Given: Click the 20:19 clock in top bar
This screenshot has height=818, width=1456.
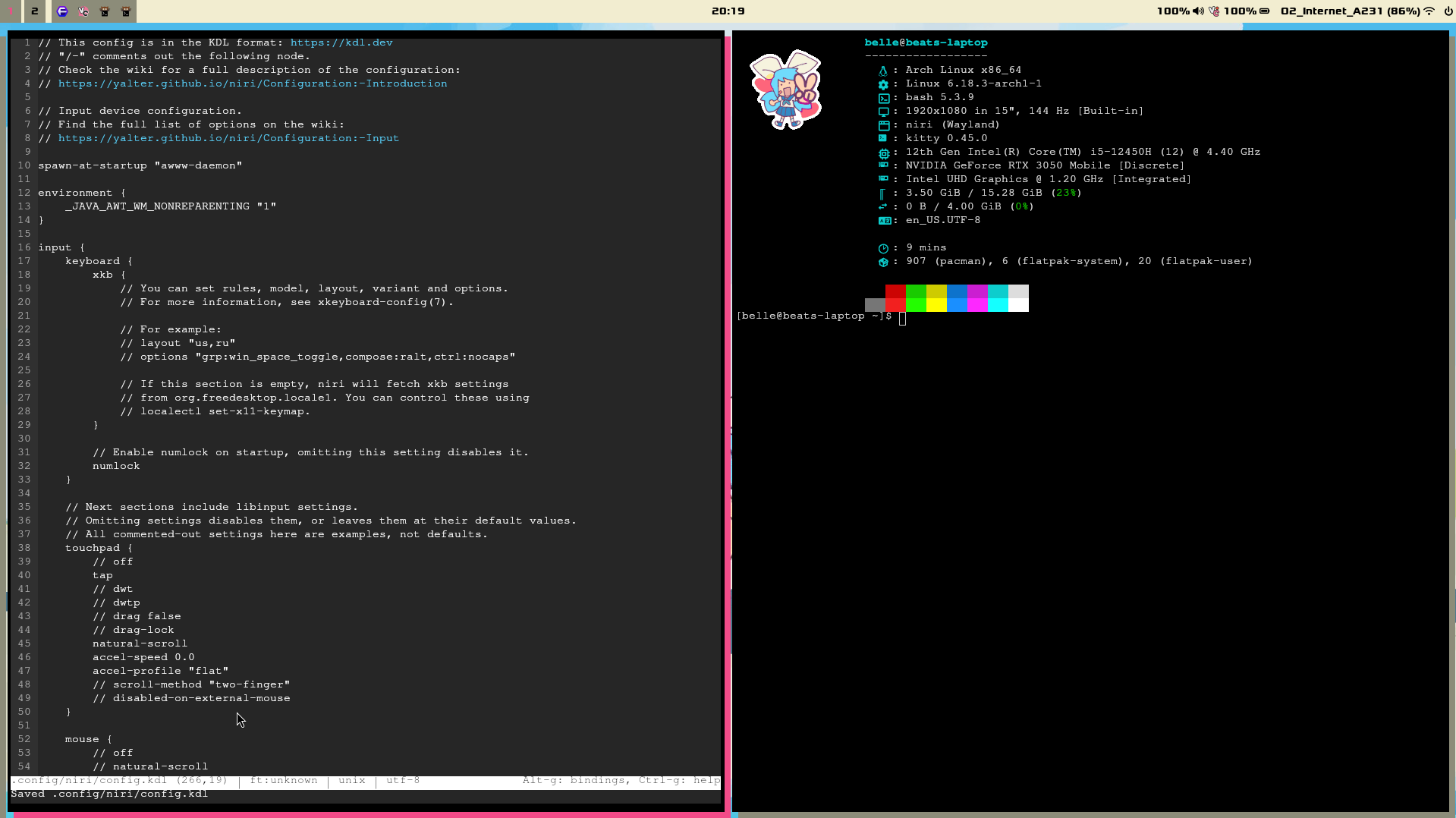Looking at the screenshot, I should (x=728, y=11).
